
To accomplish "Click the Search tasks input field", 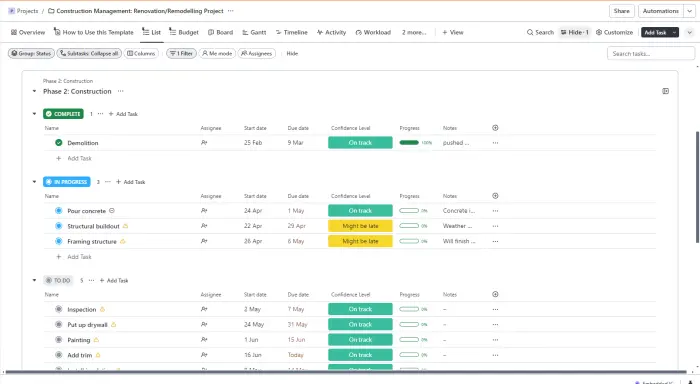I will coord(650,54).
